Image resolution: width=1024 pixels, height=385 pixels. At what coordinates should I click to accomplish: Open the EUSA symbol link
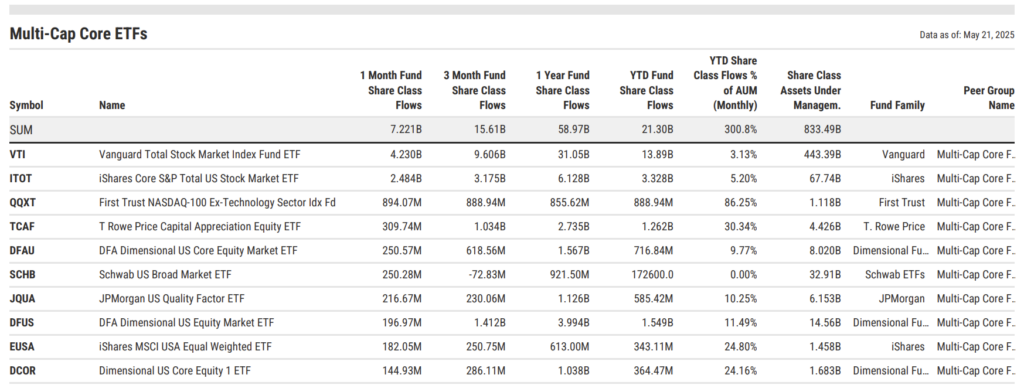(x=22, y=346)
